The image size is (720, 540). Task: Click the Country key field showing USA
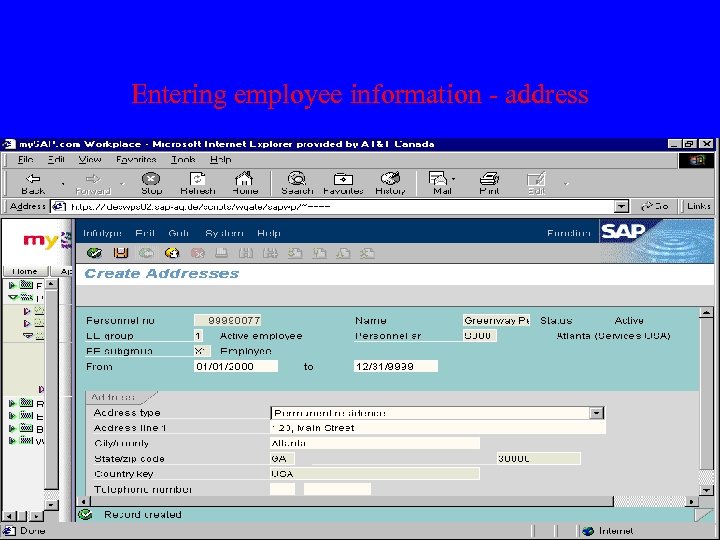pos(375,473)
